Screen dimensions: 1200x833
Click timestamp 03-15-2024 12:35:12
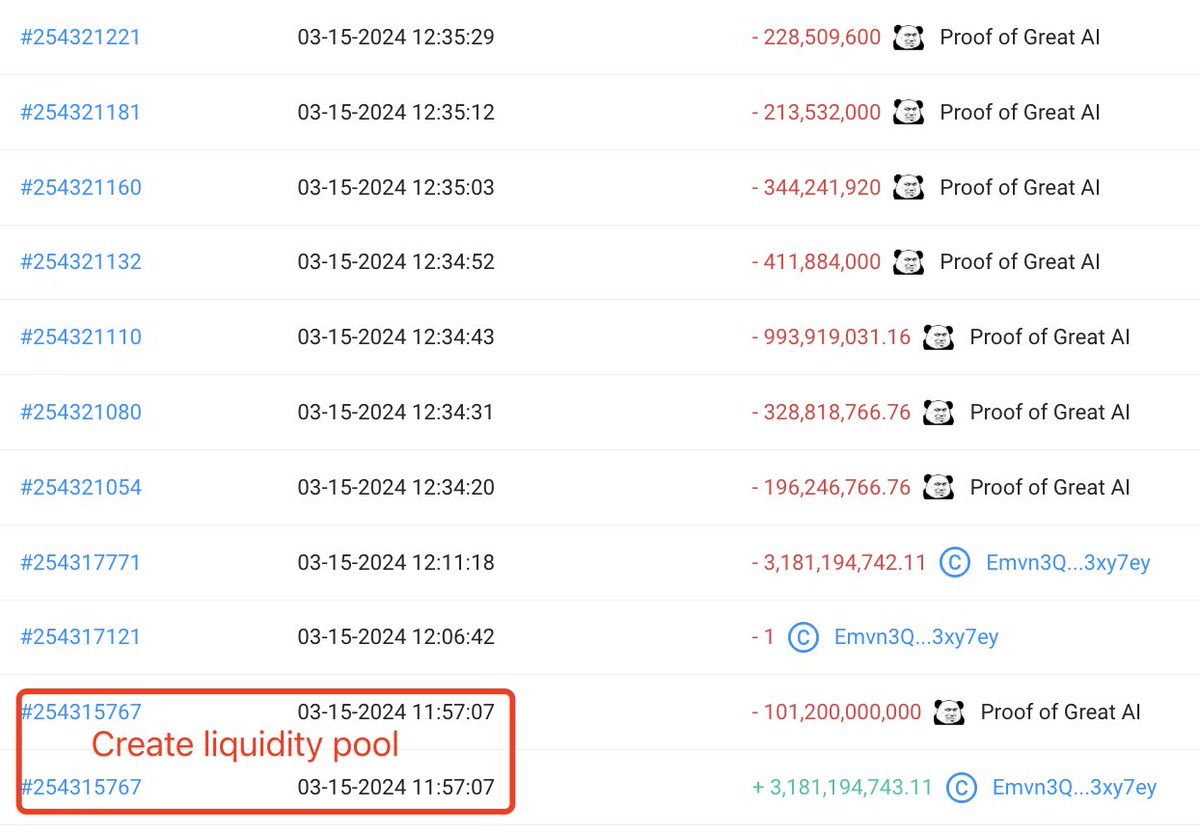click(x=396, y=112)
